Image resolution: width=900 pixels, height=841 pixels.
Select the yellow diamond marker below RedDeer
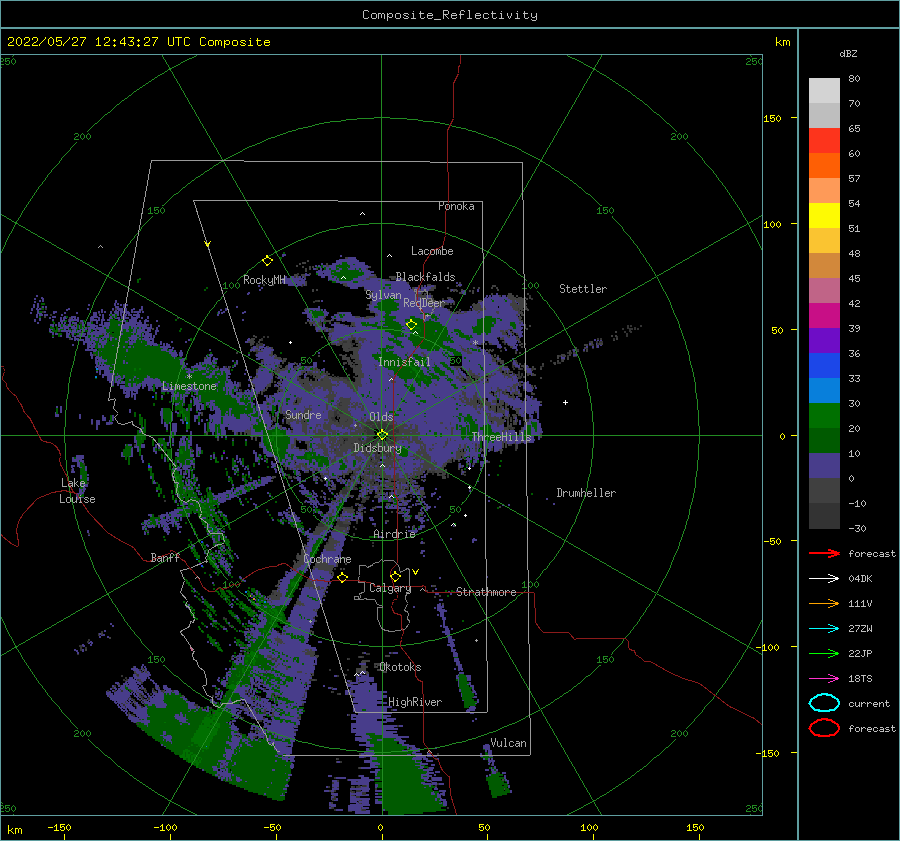click(x=412, y=325)
